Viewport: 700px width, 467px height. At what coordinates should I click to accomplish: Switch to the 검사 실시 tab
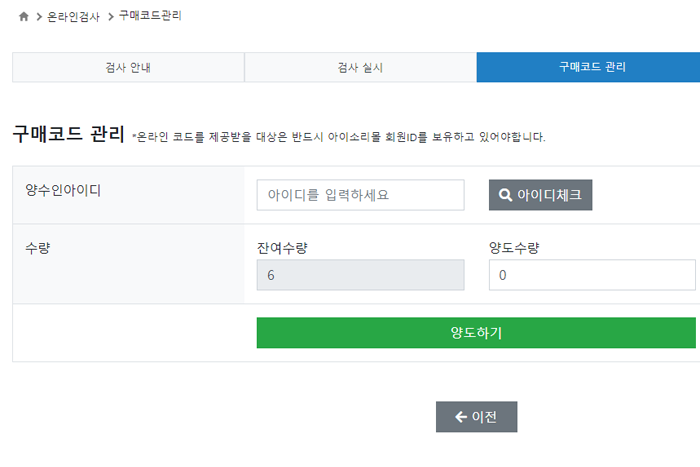(360, 67)
